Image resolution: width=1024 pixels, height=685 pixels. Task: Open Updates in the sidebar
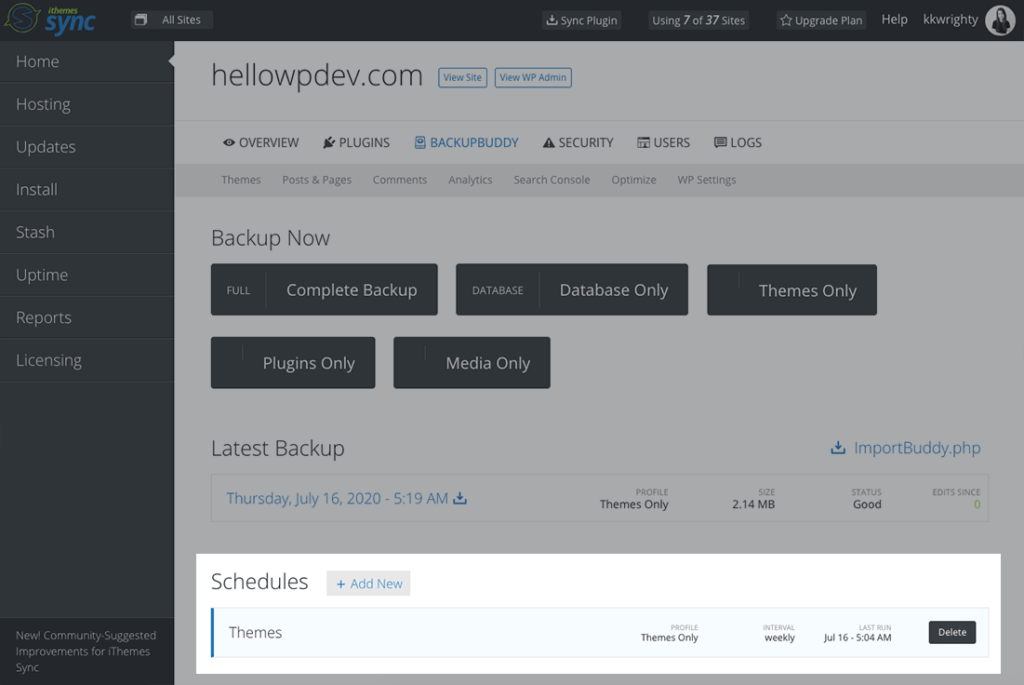[87, 147]
